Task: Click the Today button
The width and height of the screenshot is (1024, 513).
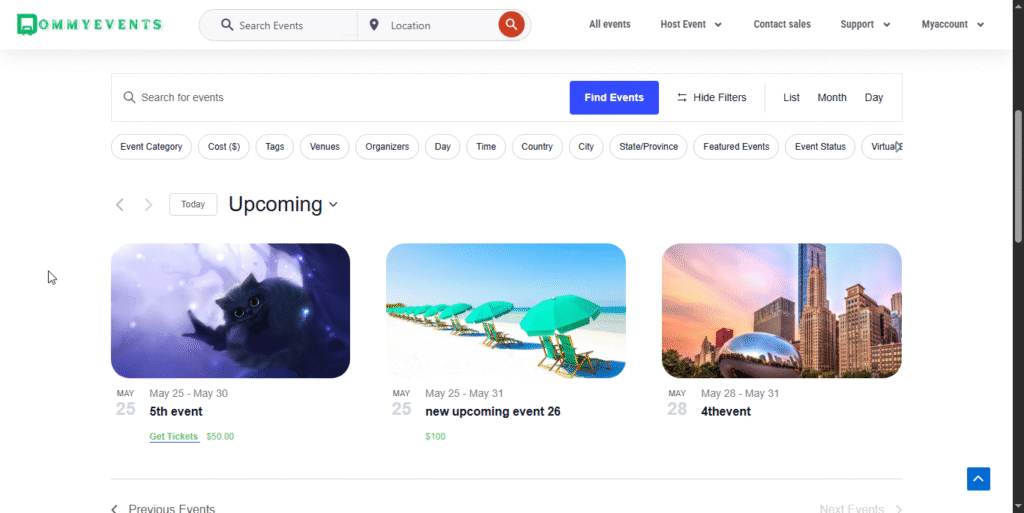Action: tap(193, 204)
